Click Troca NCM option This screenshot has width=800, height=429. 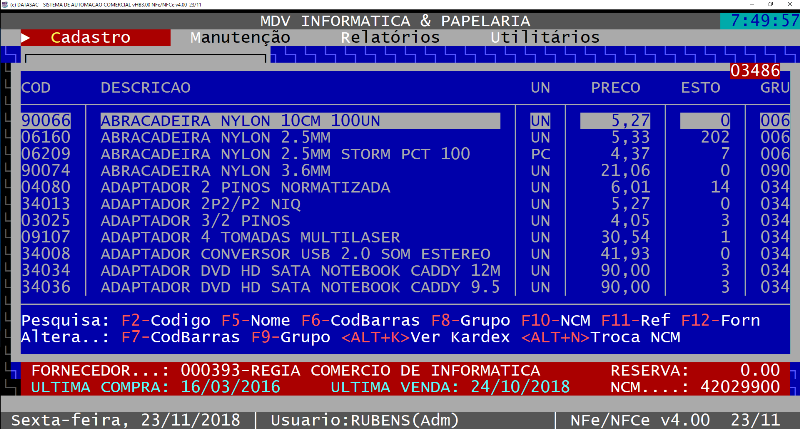[640, 338]
